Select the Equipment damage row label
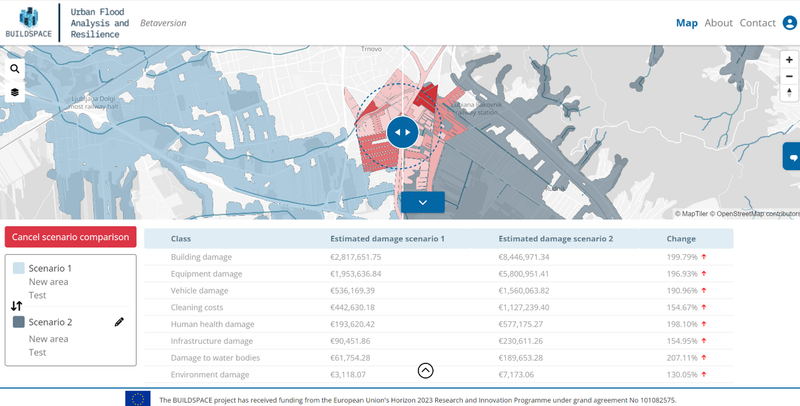This screenshot has width=800, height=406. [x=206, y=274]
